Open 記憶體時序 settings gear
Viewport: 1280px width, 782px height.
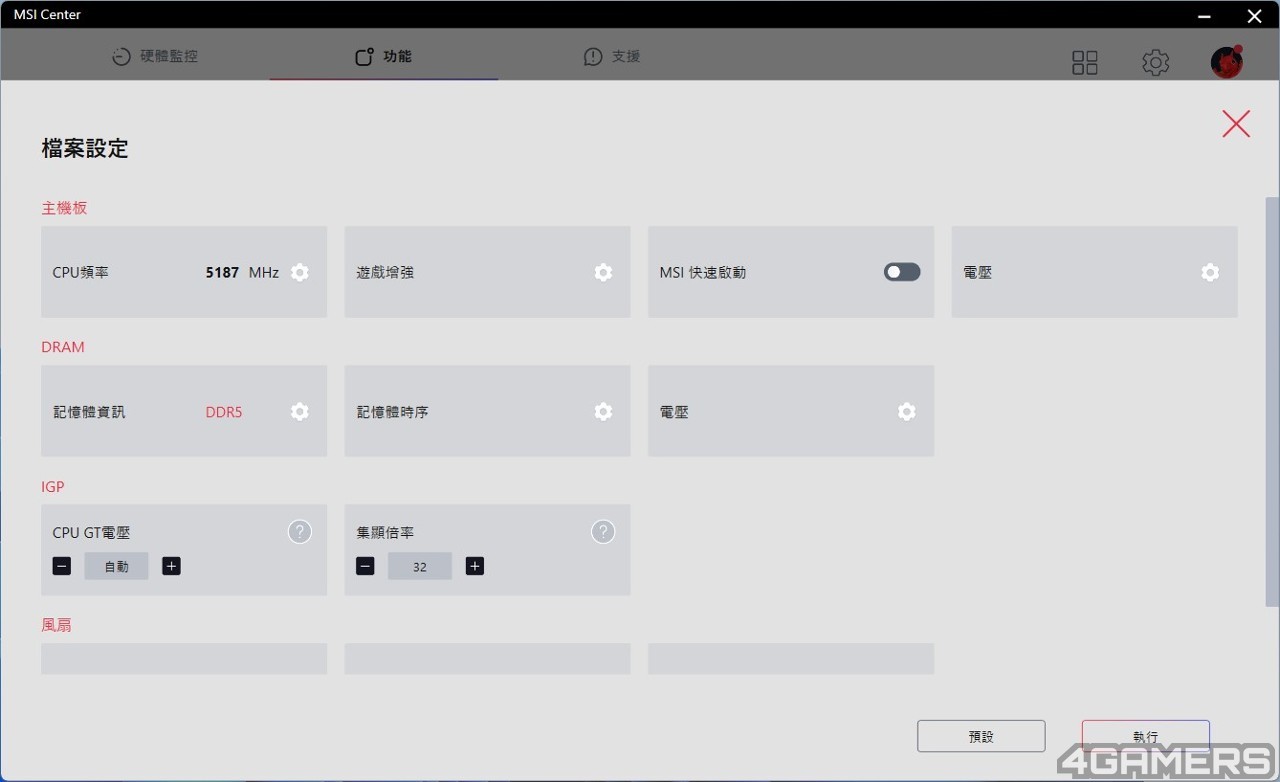(x=603, y=411)
